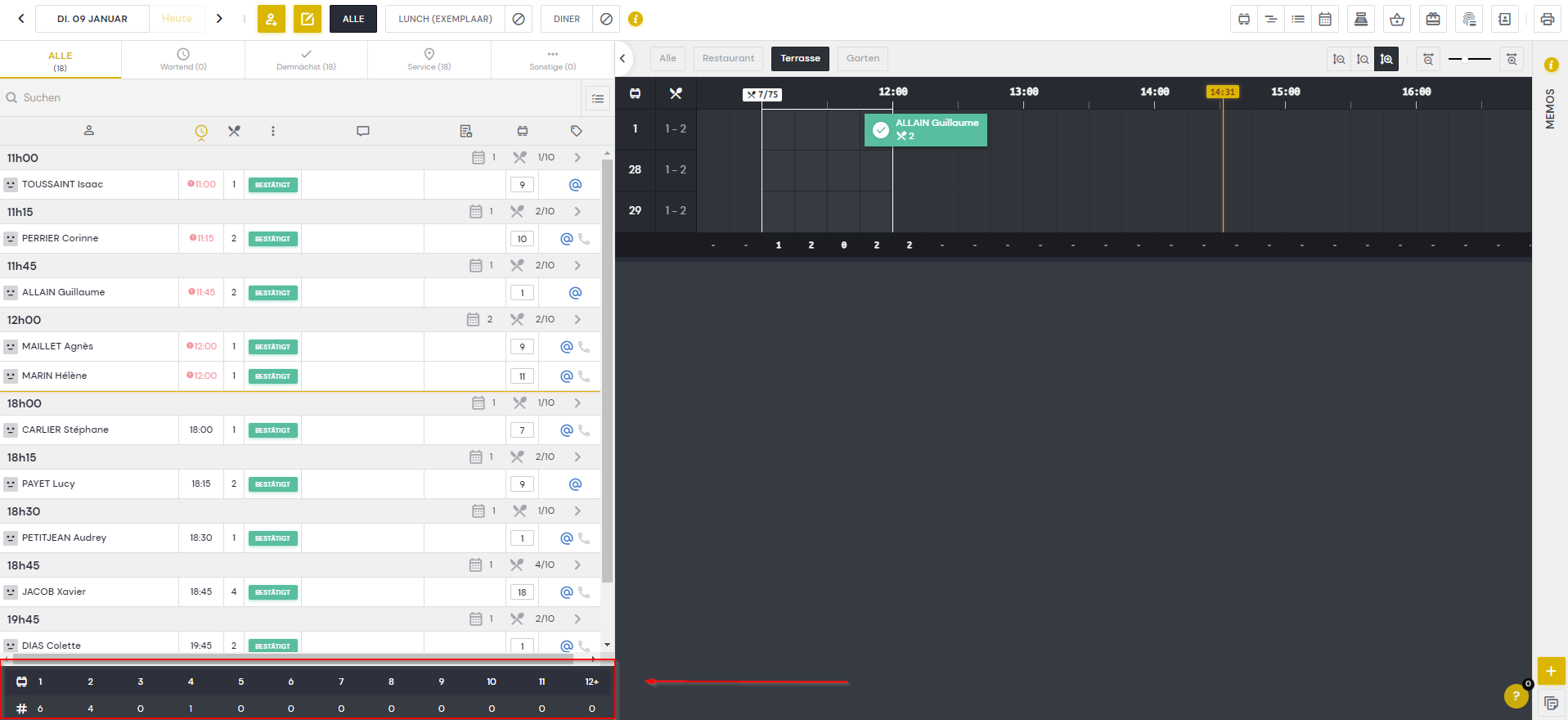This screenshot has width=1568, height=720.
Task: Toggle the list display options icon
Action: click(x=598, y=98)
